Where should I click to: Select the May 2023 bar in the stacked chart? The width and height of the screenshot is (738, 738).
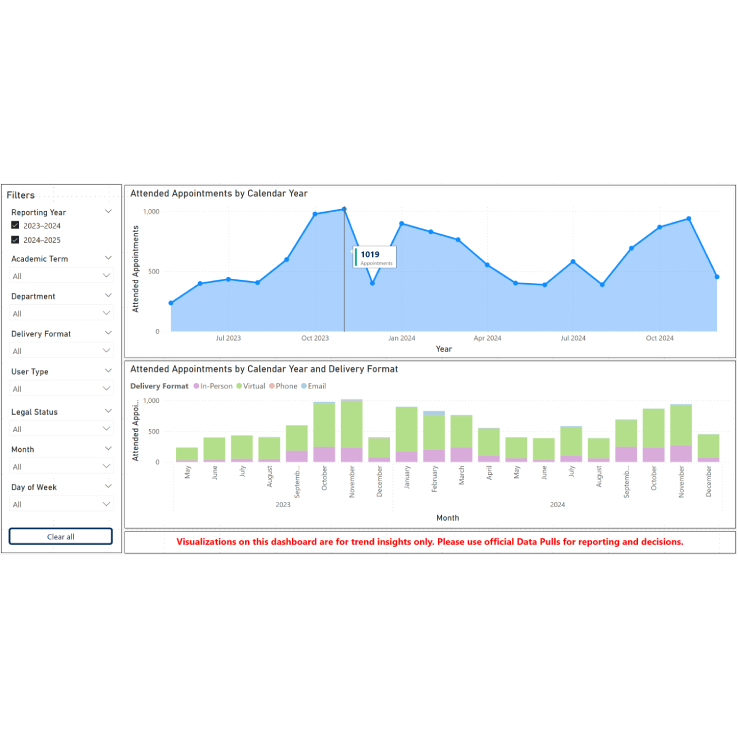[x=187, y=454]
